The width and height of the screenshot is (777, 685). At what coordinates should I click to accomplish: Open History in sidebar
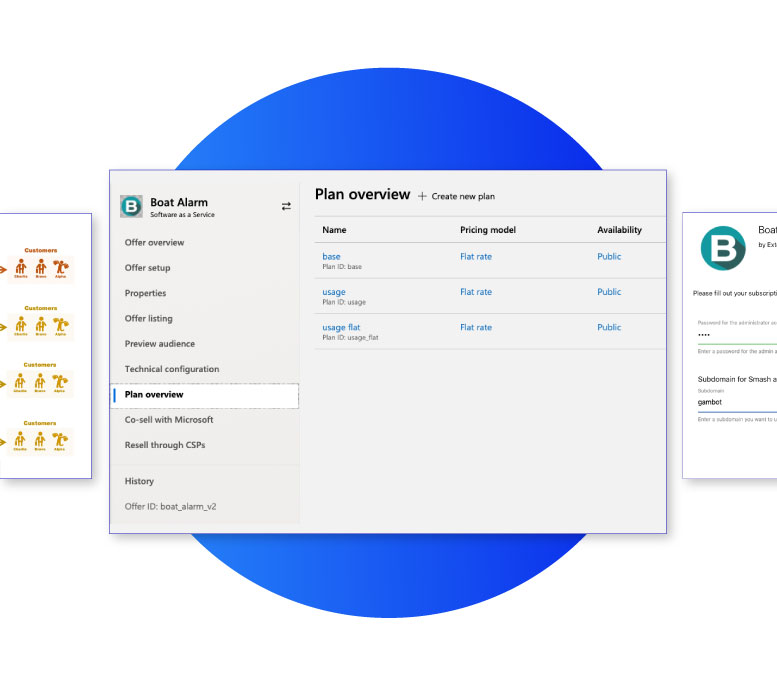click(139, 481)
